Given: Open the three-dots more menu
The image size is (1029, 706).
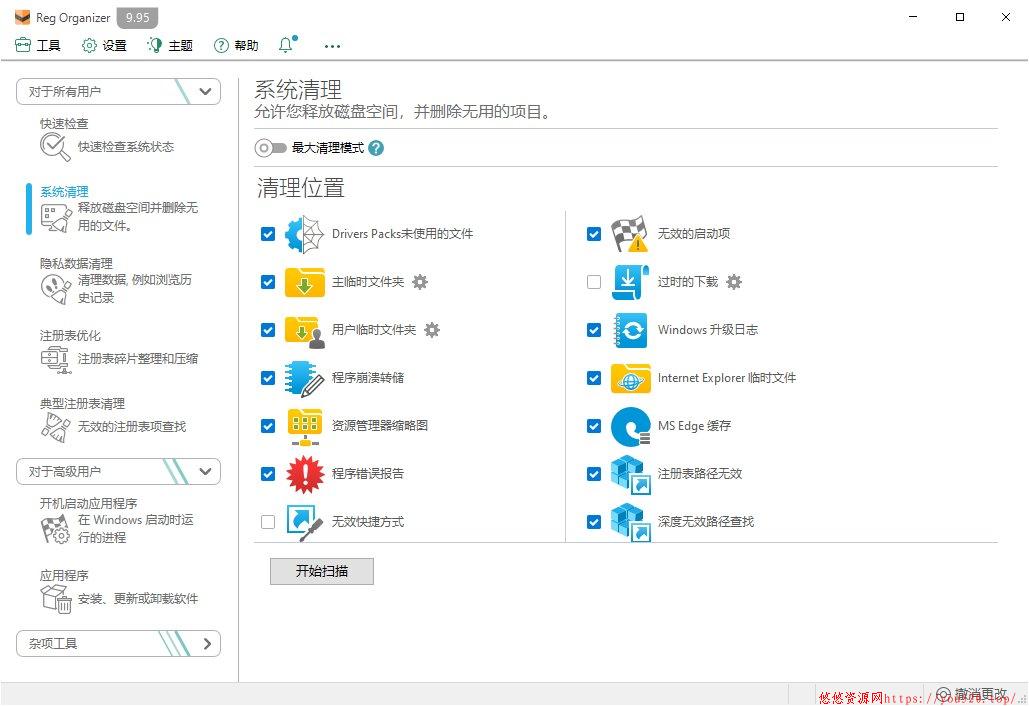Looking at the screenshot, I should coord(332,46).
